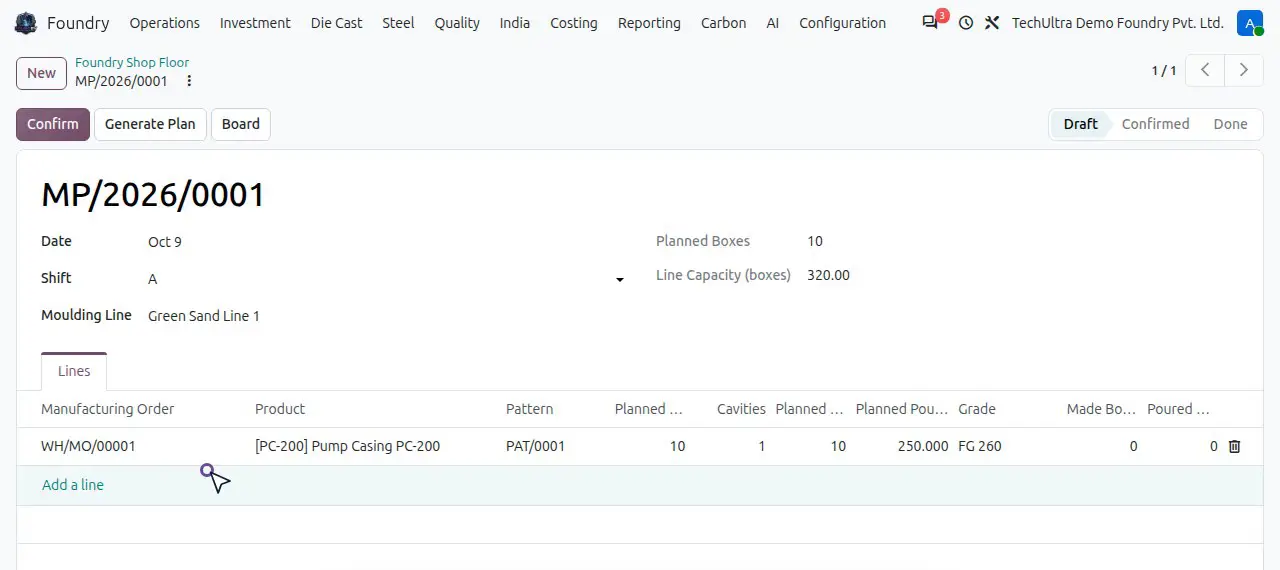Open the user avatar menu
The image size is (1280, 570).
[x=1250, y=23]
